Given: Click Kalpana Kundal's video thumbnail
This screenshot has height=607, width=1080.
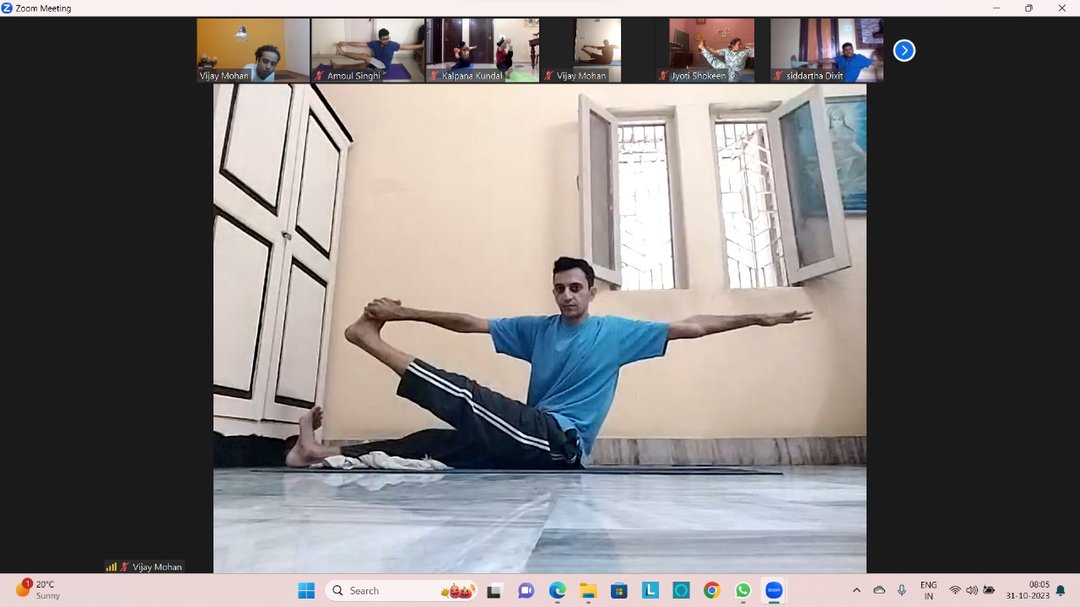Looking at the screenshot, I should click(x=482, y=50).
